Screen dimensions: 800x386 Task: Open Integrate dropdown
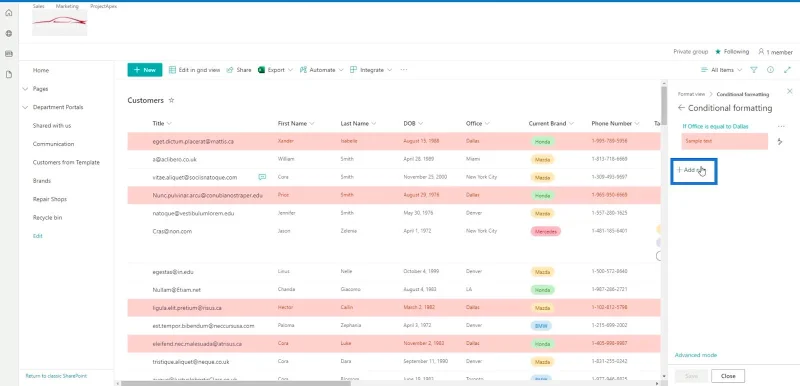click(371, 70)
